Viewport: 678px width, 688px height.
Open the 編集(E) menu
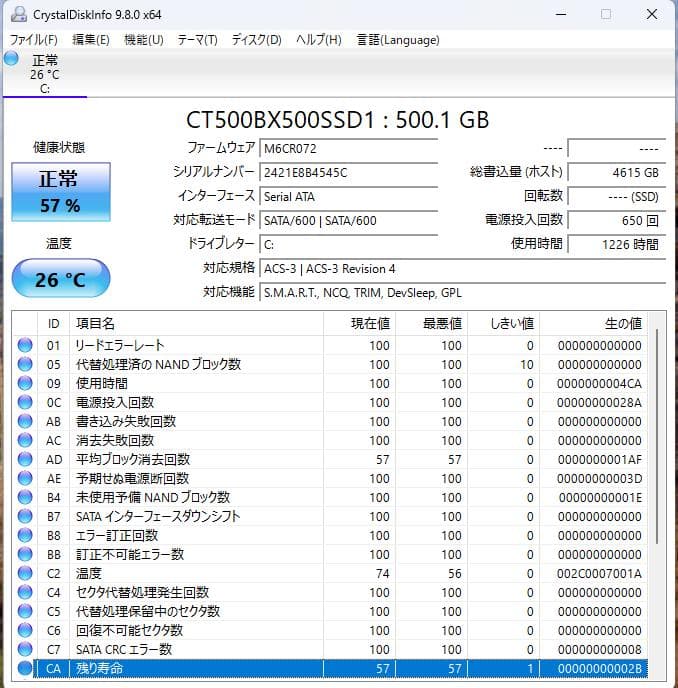[90, 40]
